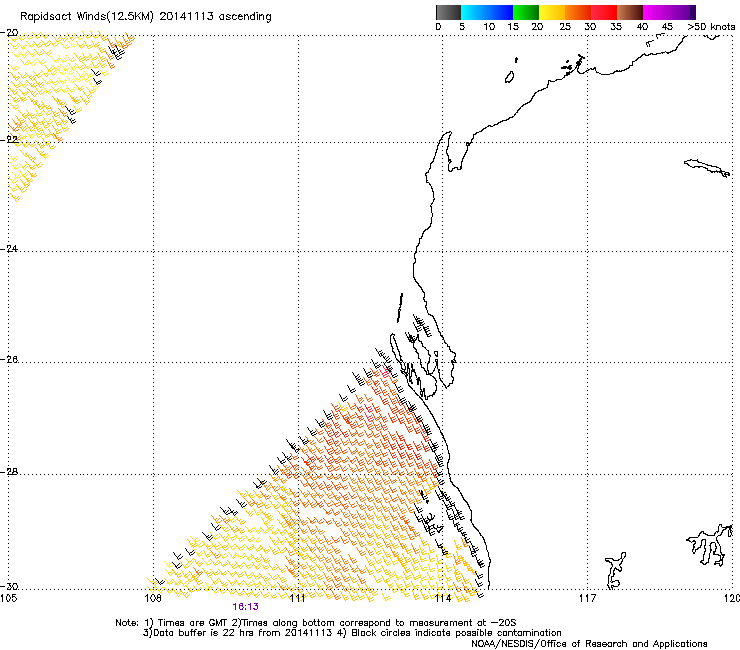The image size is (740, 650).
Task: Click the cyan 5-10 knots legend color
Action: pos(474,12)
